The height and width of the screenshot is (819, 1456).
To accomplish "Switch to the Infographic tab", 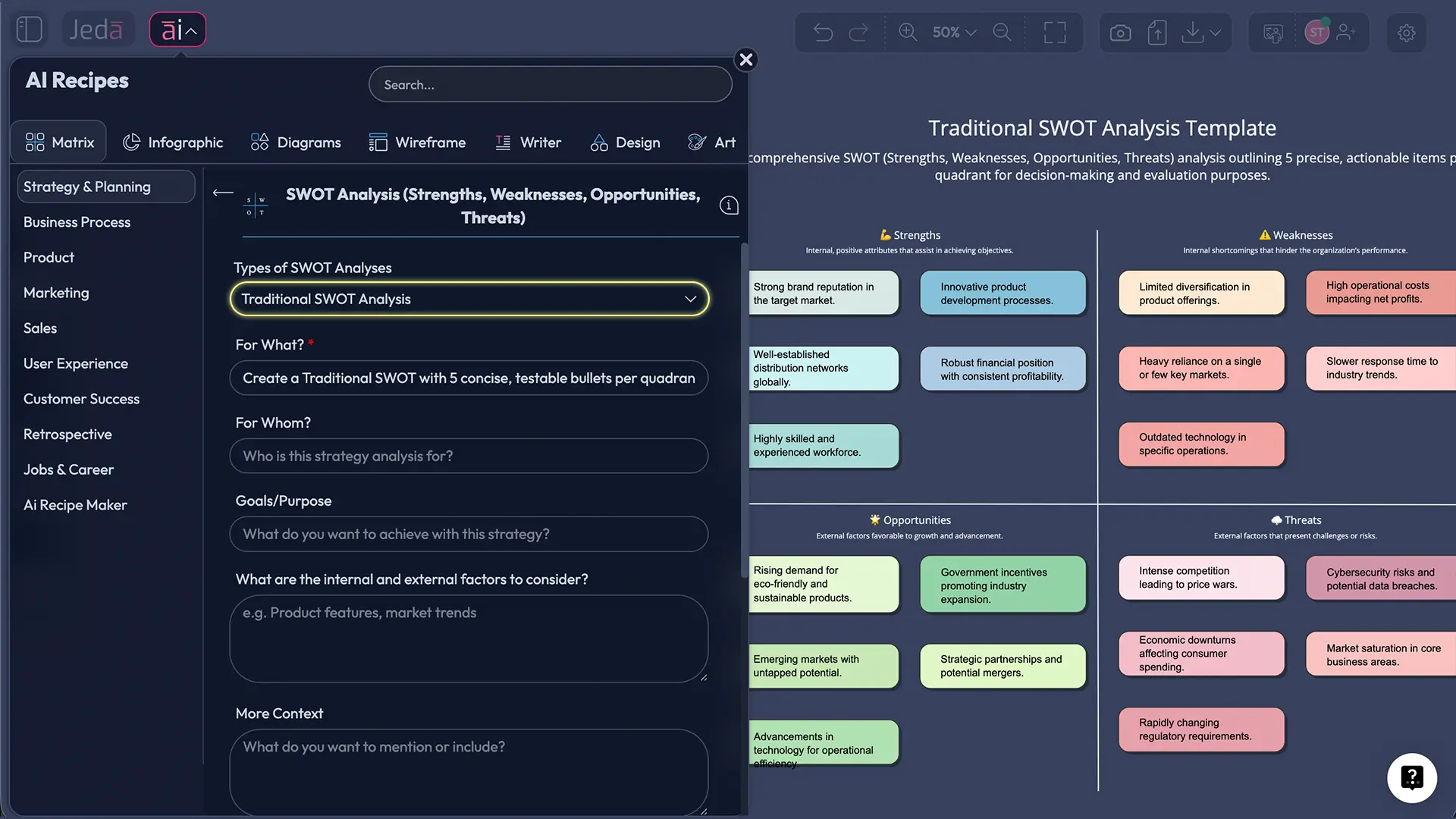I will 173,142.
